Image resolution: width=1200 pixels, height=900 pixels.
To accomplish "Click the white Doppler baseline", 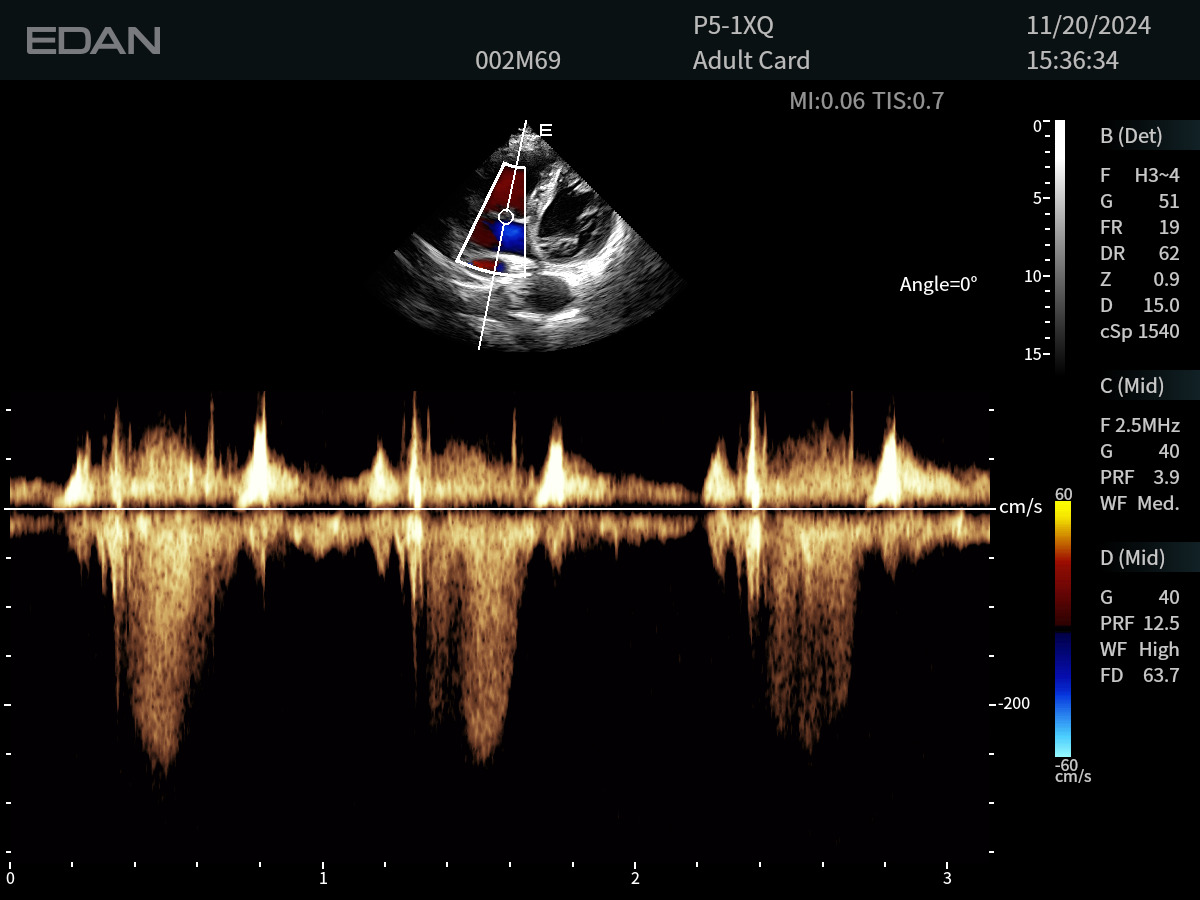I will [x=500, y=509].
